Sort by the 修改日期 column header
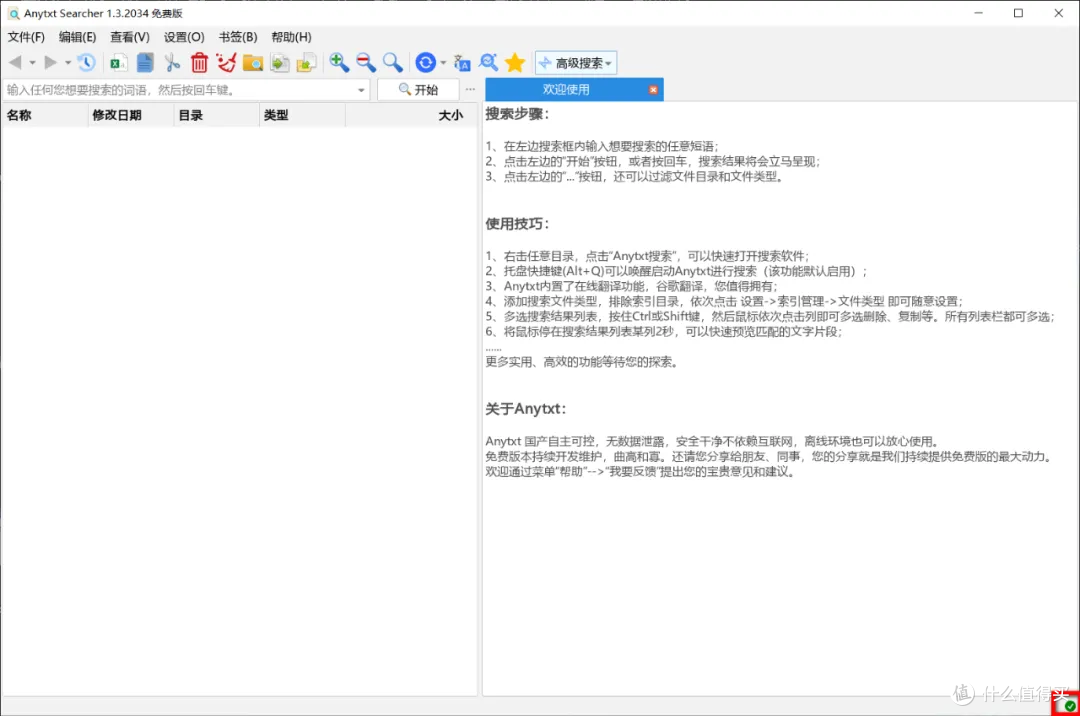The height and width of the screenshot is (716, 1080). coord(131,115)
